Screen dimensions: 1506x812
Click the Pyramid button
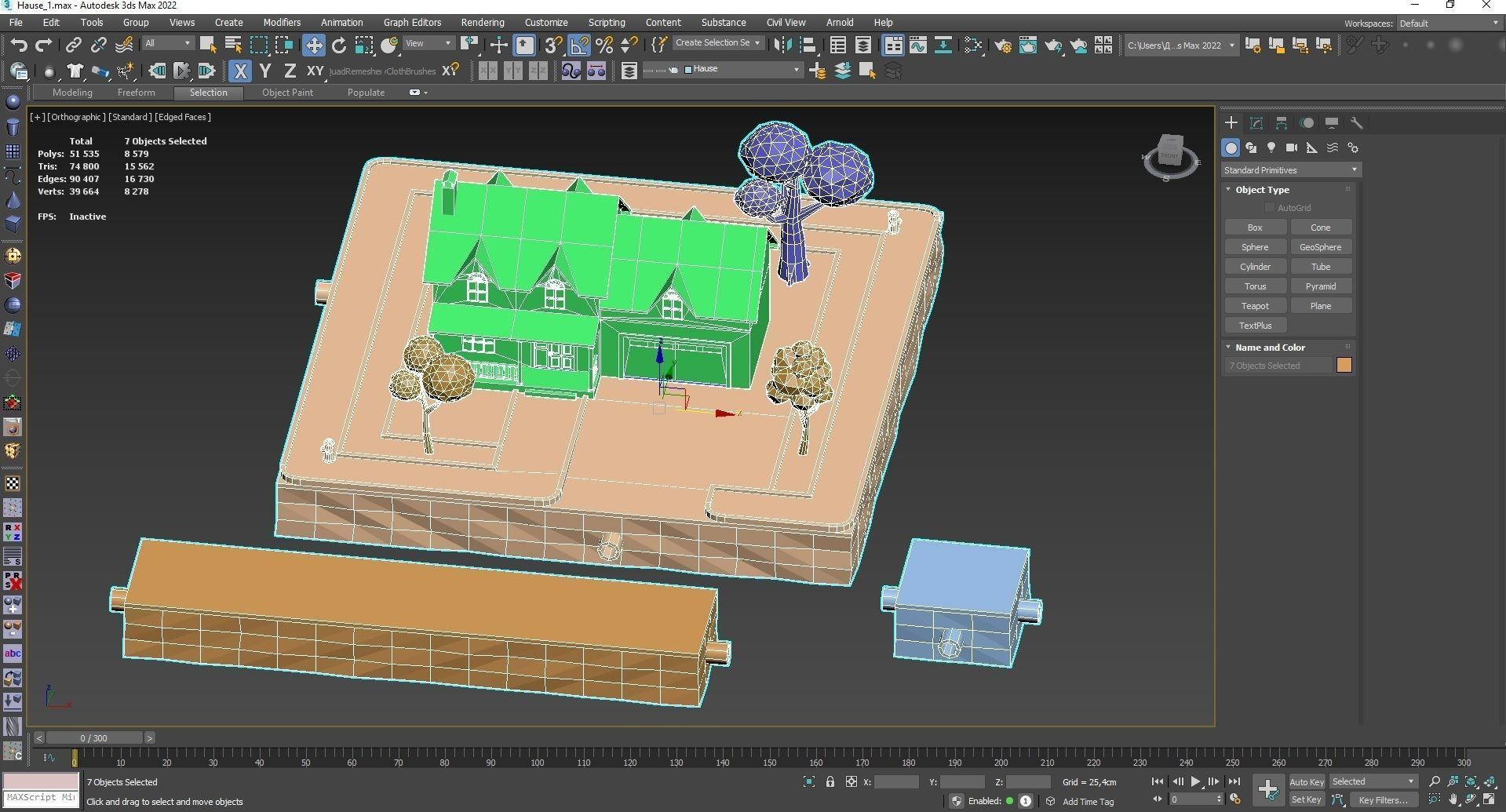[1320, 286]
